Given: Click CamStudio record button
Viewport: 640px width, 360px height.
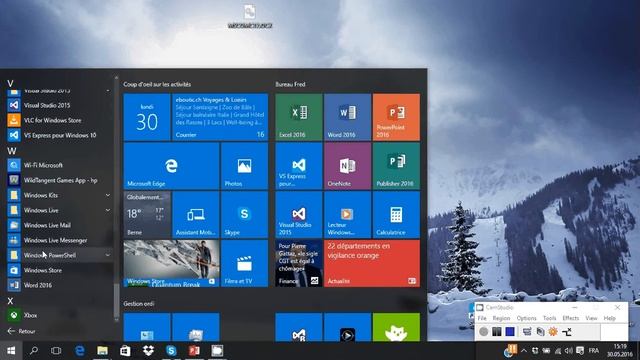Looking at the screenshot, I should point(484,331).
